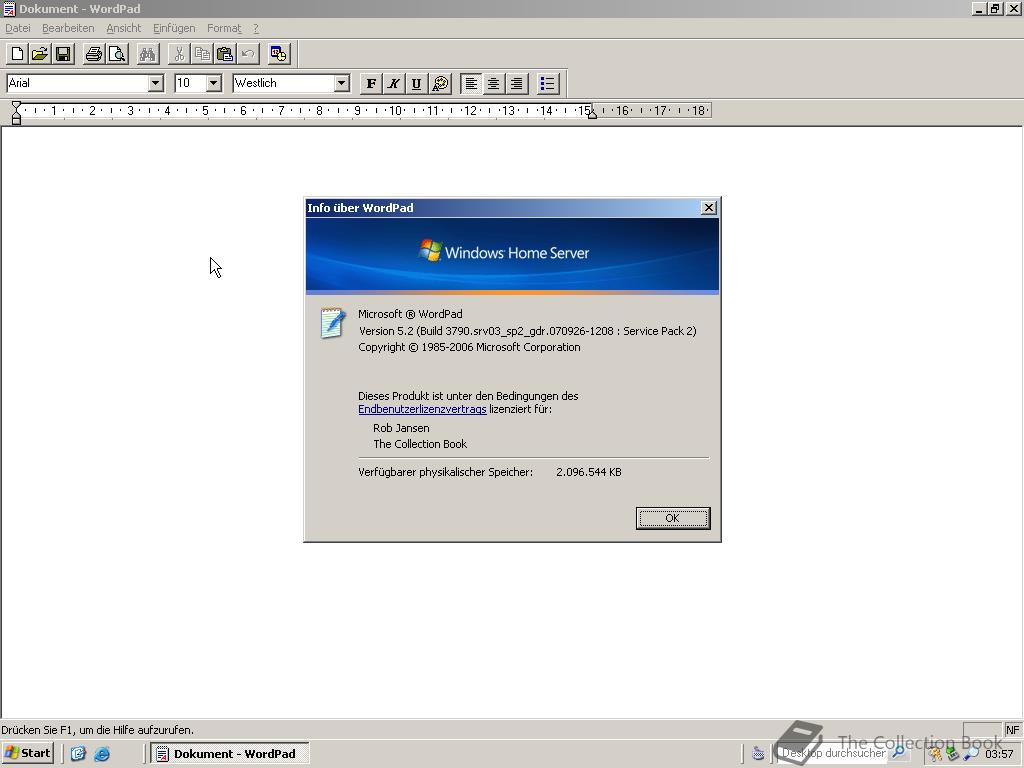
Task: Click OK in the Info über WordPad dialog
Action: [x=673, y=518]
